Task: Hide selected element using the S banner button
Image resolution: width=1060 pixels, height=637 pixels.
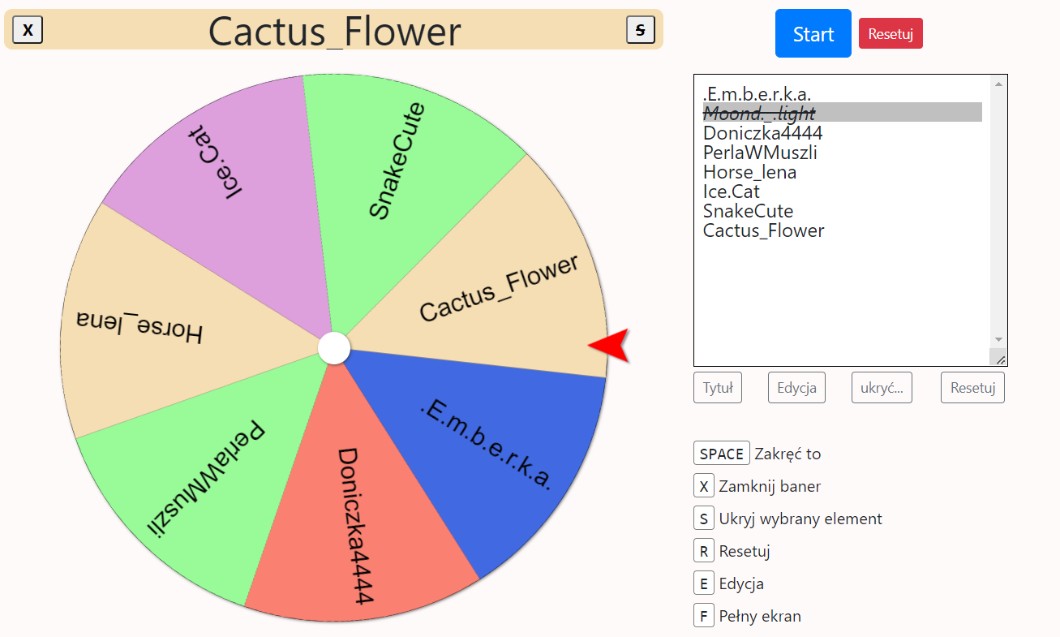Action: click(x=640, y=30)
